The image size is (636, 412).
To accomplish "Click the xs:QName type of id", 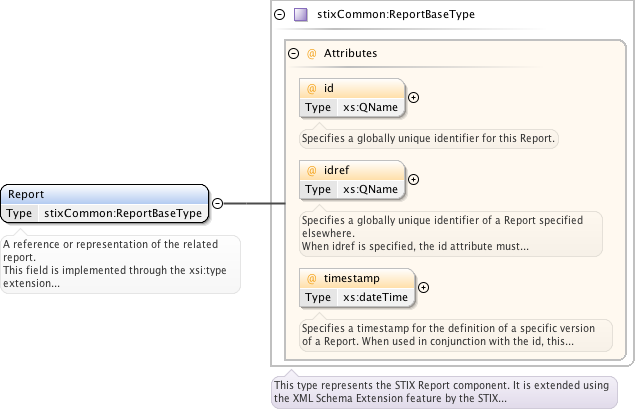I will point(370,107).
